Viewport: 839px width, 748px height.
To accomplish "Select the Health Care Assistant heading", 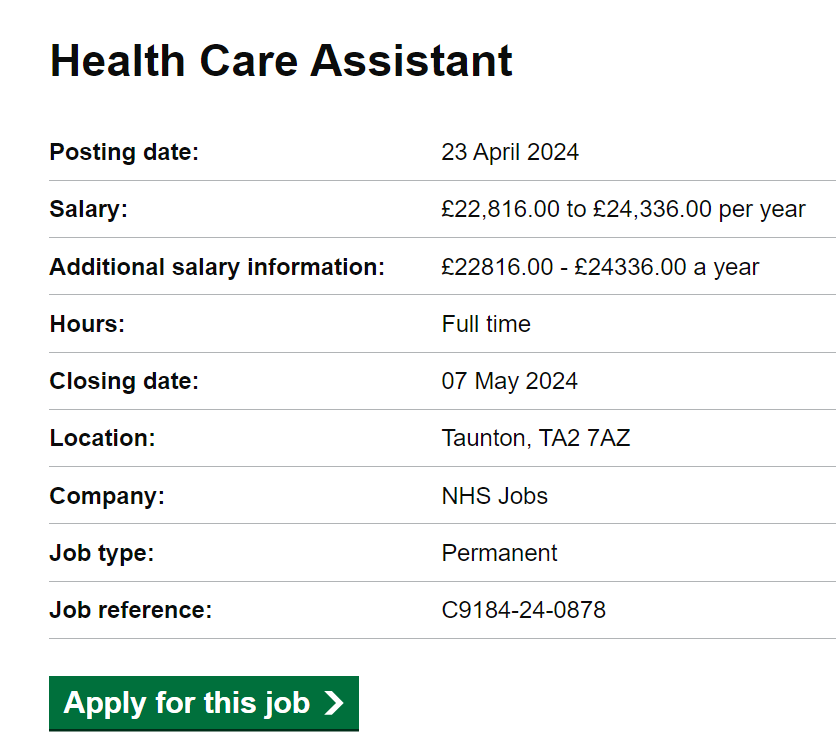I will (281, 61).
